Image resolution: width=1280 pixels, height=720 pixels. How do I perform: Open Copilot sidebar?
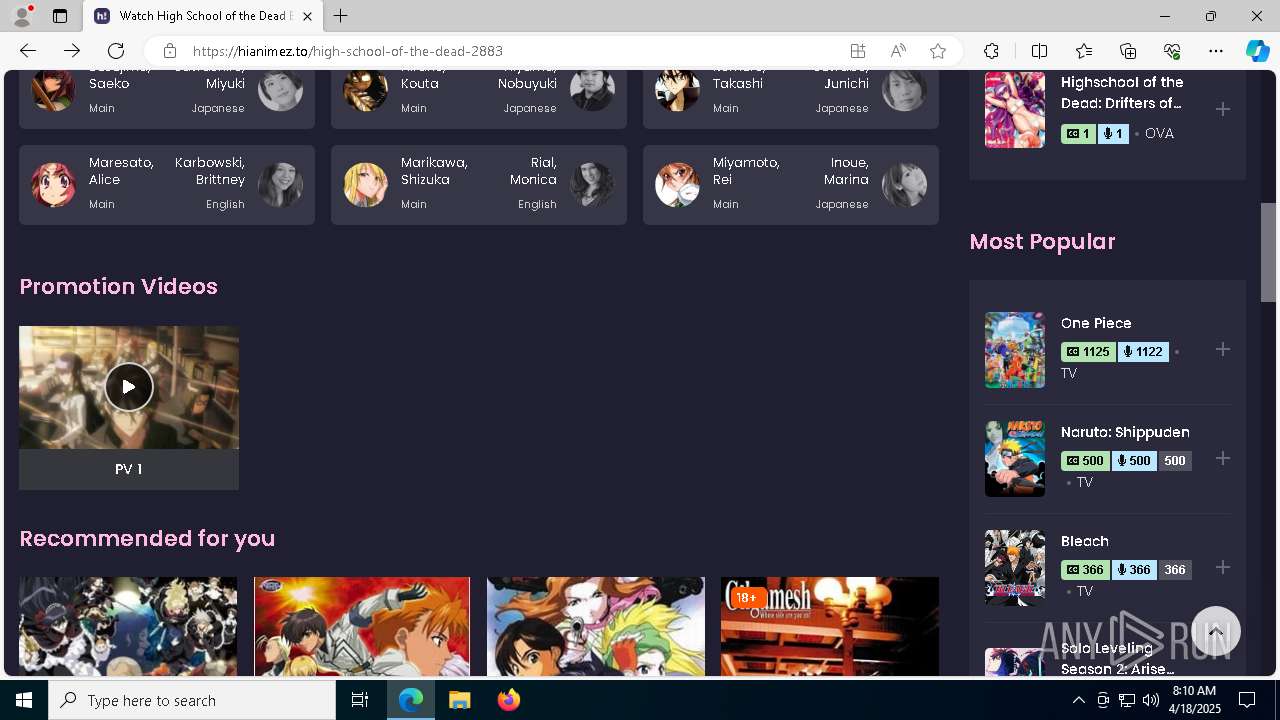[1257, 51]
